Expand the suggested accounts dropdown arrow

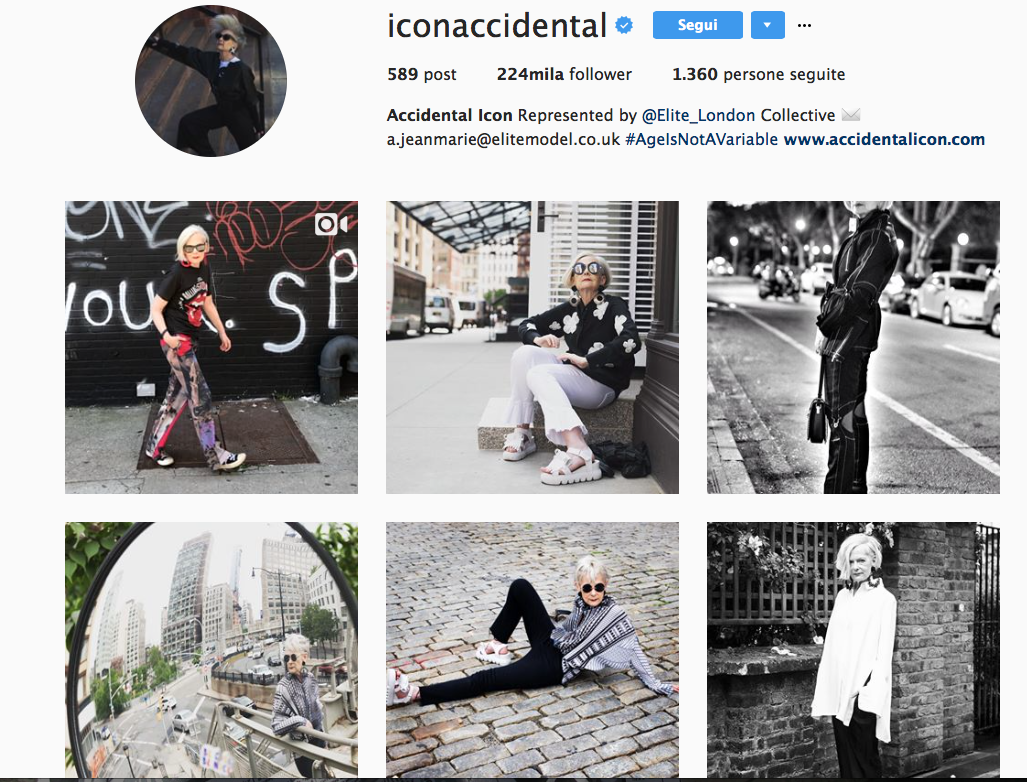tap(768, 26)
